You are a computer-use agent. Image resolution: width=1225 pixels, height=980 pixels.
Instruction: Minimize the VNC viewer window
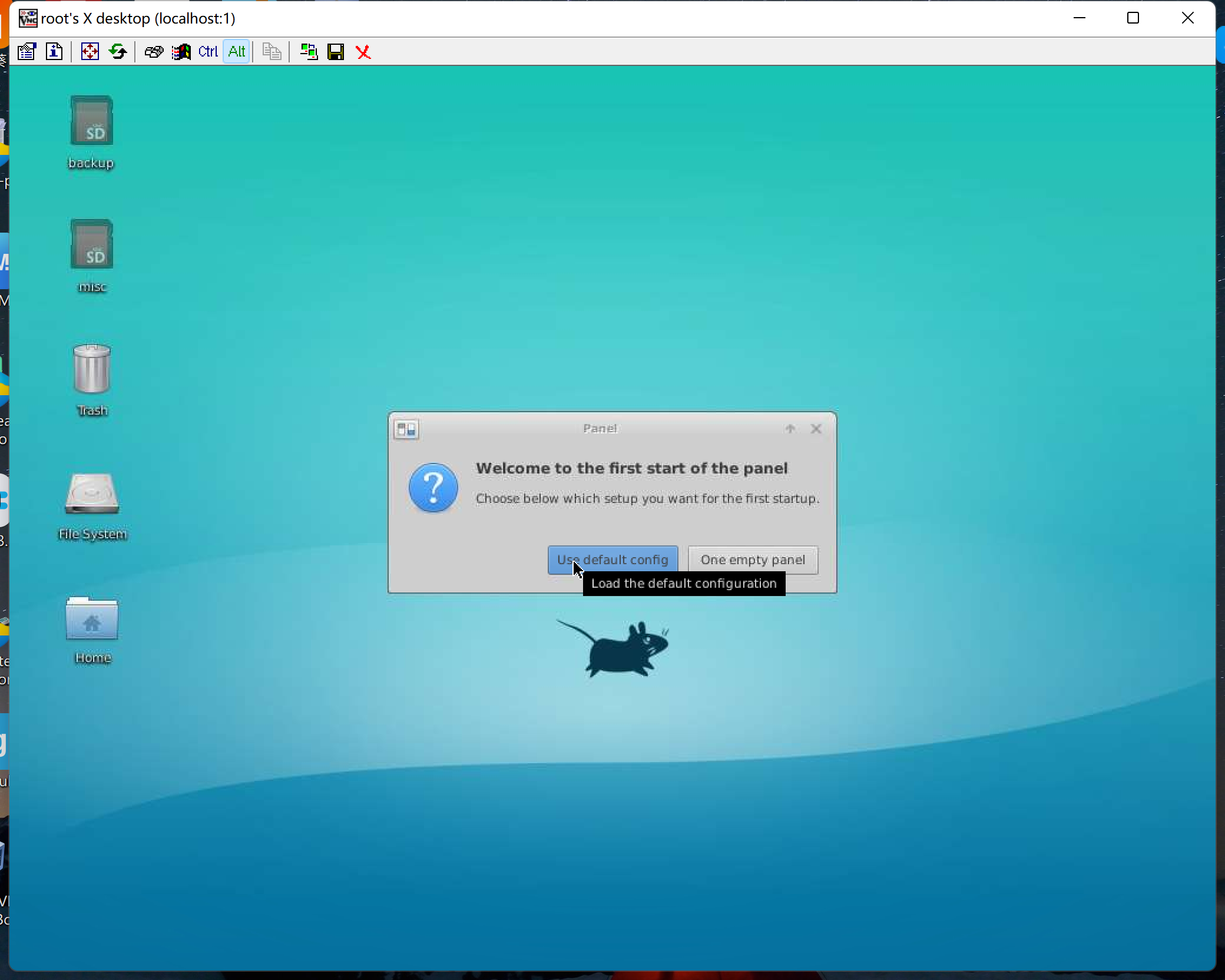click(1080, 18)
